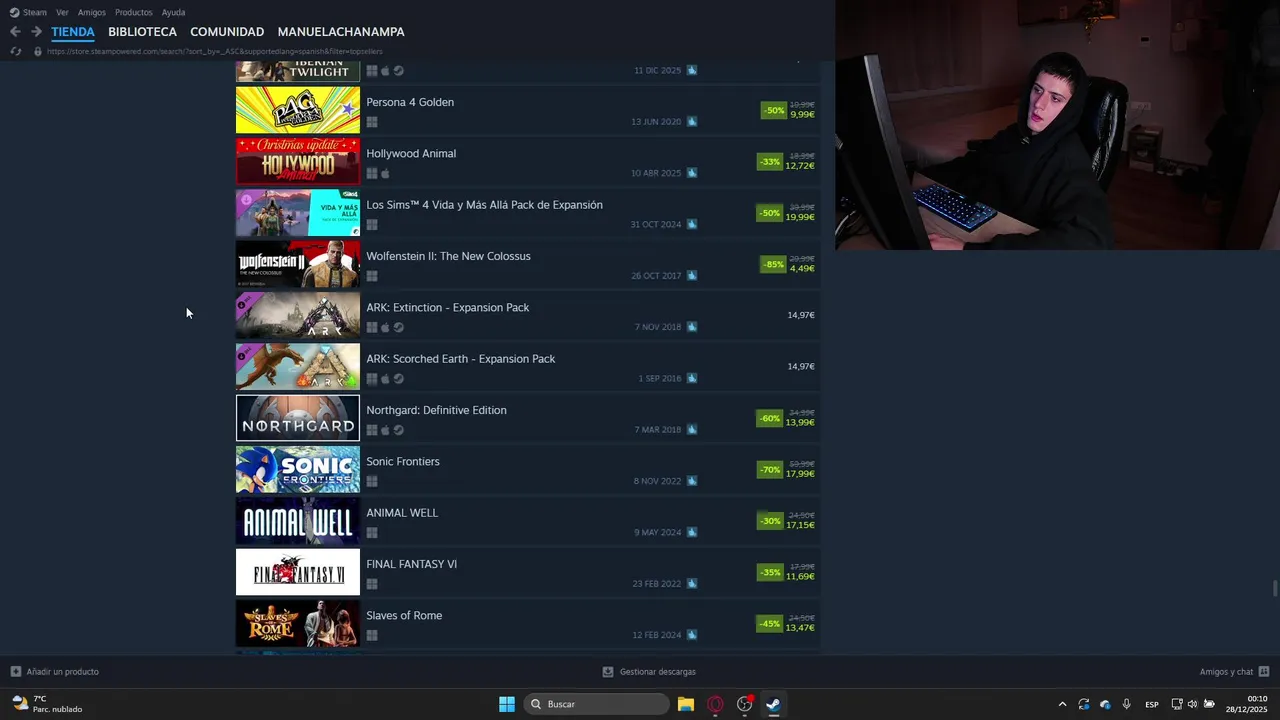The image size is (1280, 720).
Task: Open the Amigos menu
Action: [92, 12]
